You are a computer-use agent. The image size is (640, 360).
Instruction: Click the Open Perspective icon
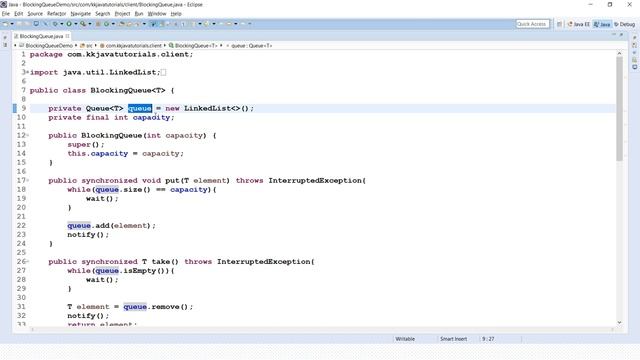click(560, 24)
